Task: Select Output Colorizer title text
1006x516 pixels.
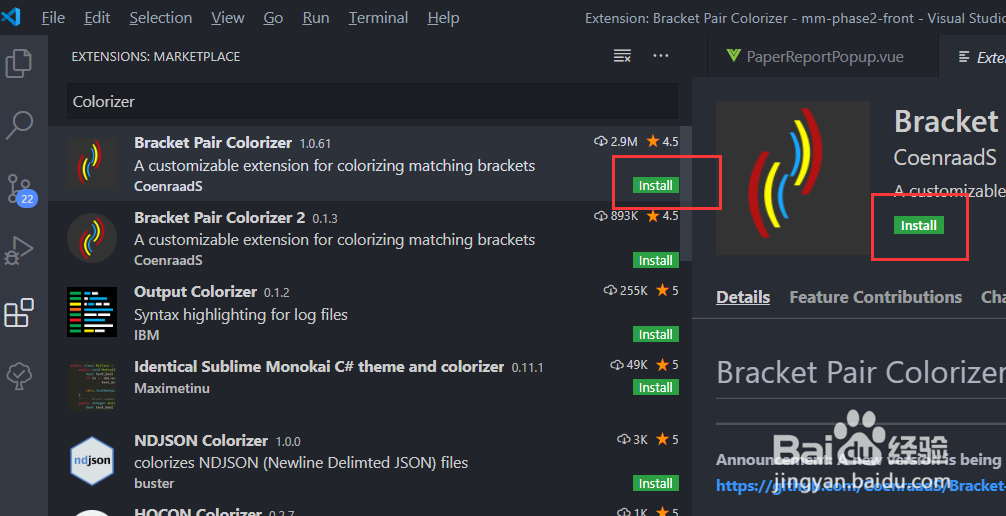Action: click(x=196, y=292)
